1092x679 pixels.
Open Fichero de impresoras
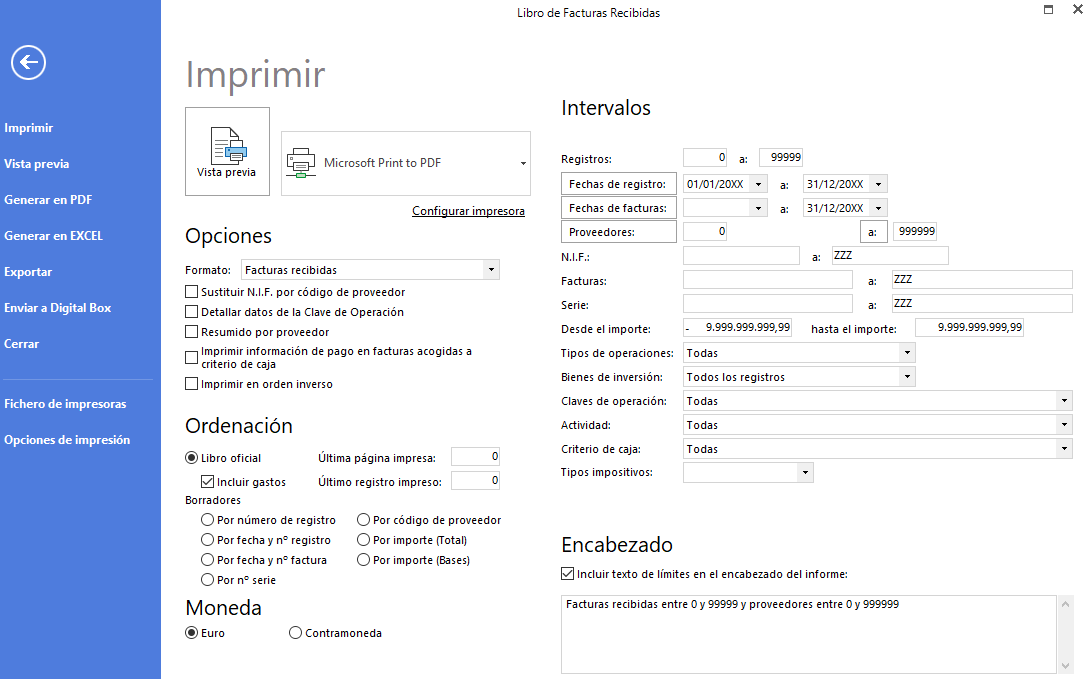(x=65, y=404)
